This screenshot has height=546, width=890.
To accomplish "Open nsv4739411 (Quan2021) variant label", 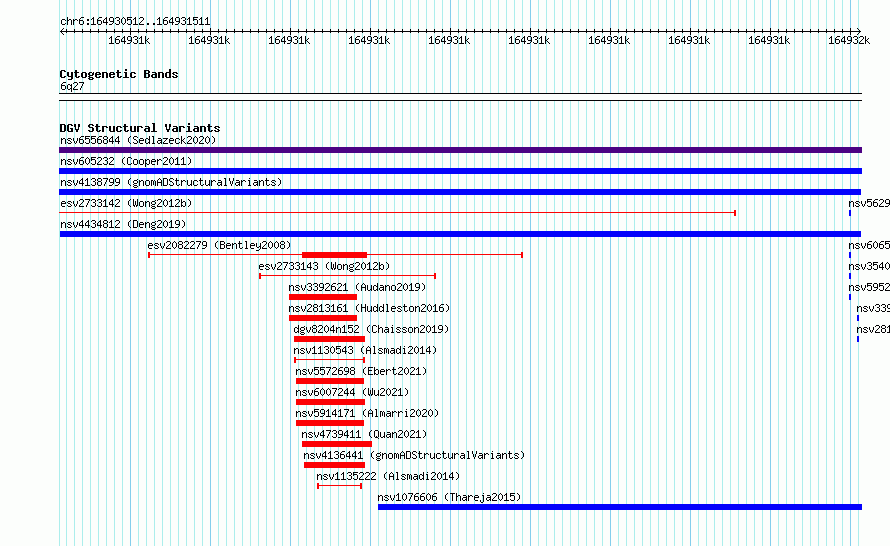I will pos(364,434).
